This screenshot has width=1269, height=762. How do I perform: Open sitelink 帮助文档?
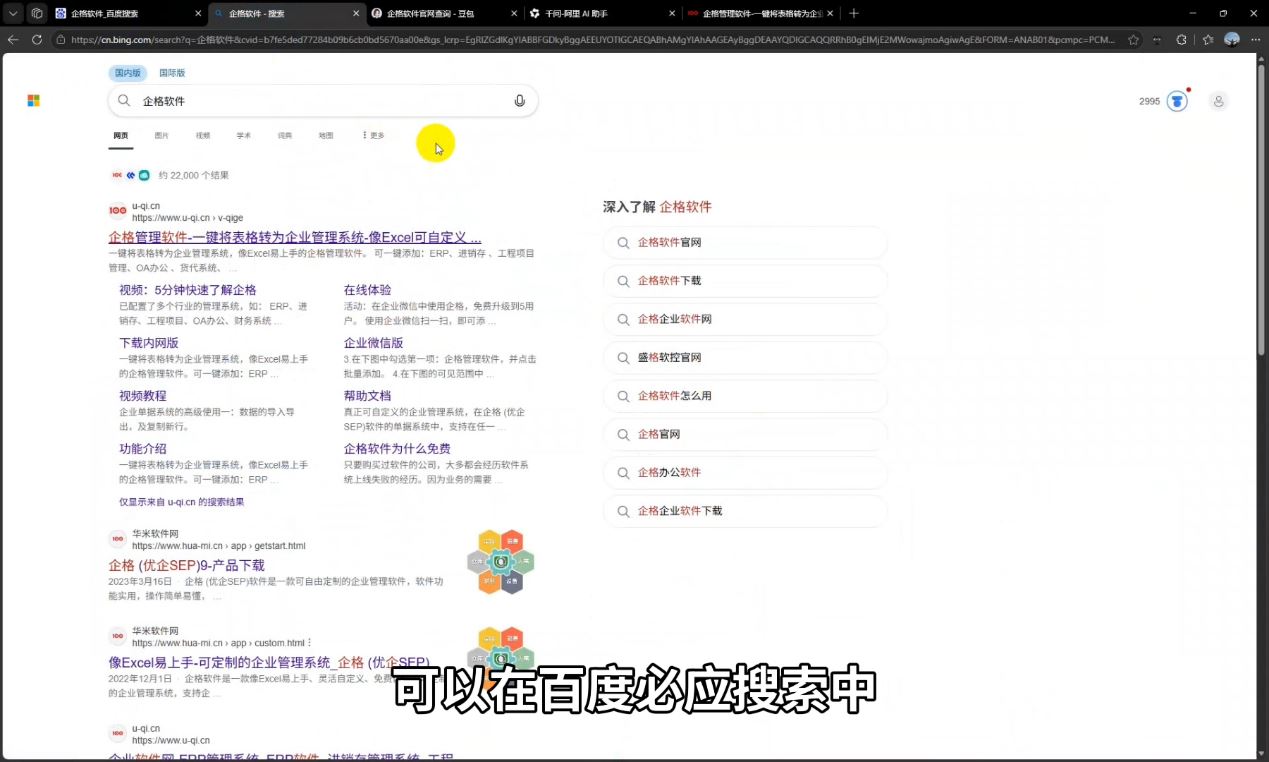[x=368, y=396]
